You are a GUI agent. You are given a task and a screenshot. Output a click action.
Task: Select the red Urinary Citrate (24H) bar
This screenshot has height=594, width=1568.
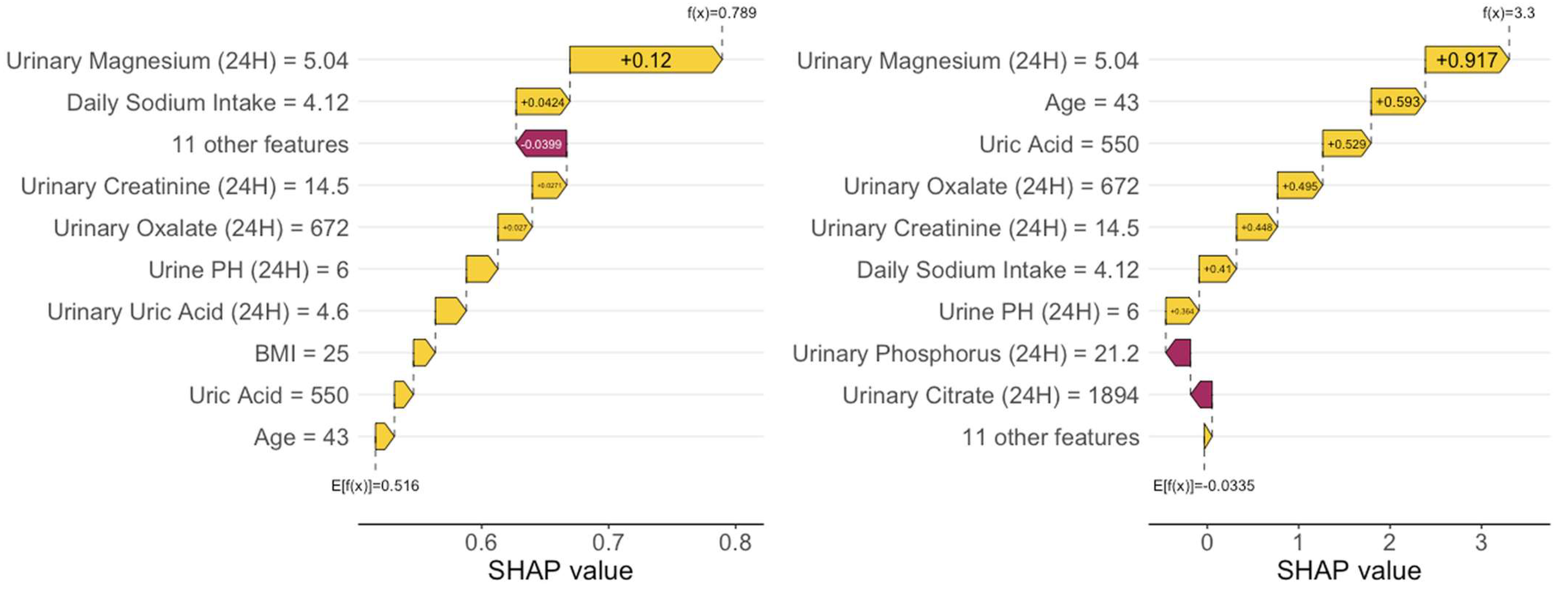coord(1202,395)
